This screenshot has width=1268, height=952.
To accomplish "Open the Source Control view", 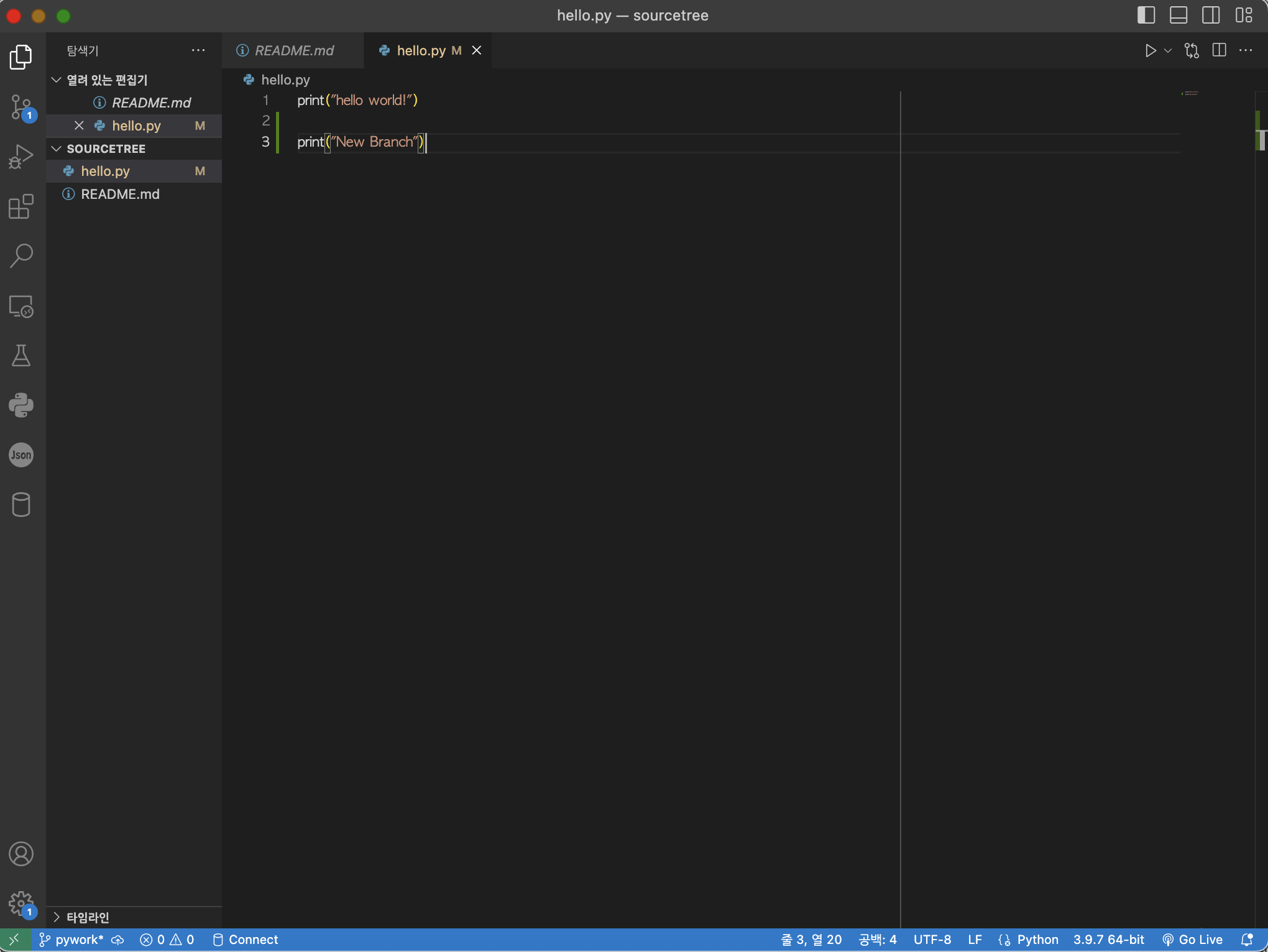I will (21, 107).
